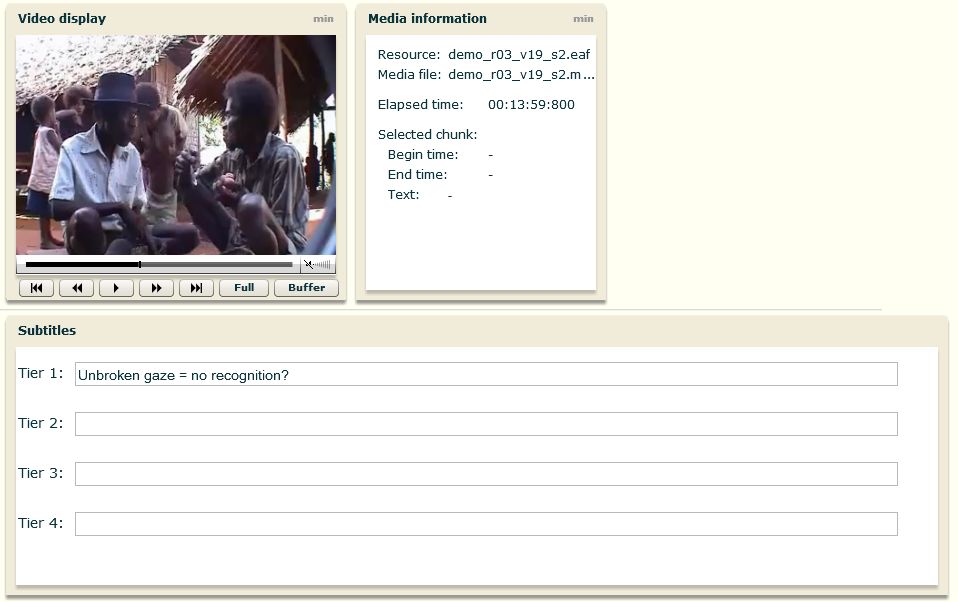Screen dimensions: 958x602
Task: Click the video seek bar position marker
Action: (x=140, y=265)
